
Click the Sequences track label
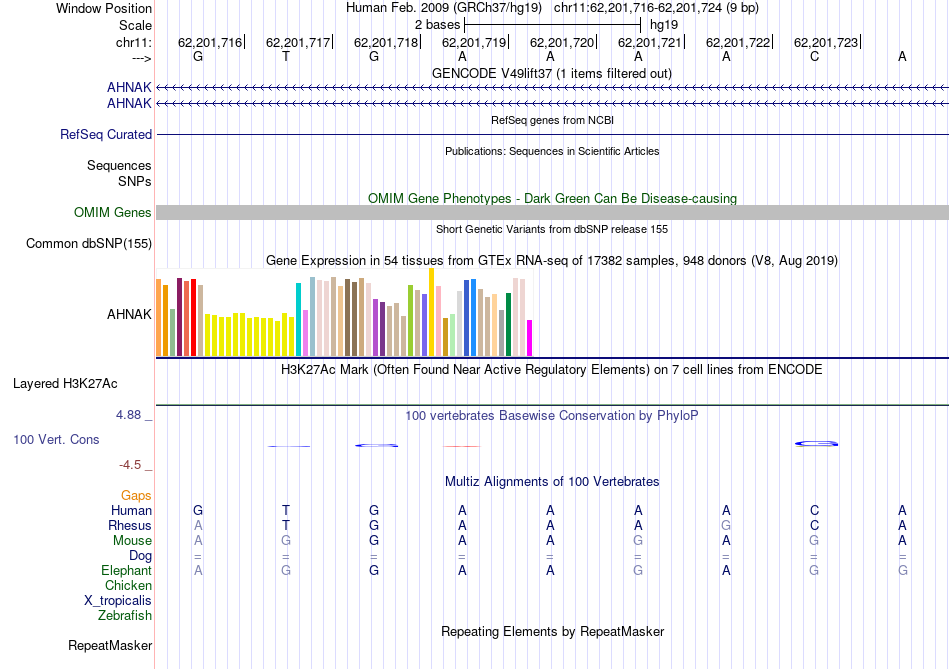pos(119,165)
